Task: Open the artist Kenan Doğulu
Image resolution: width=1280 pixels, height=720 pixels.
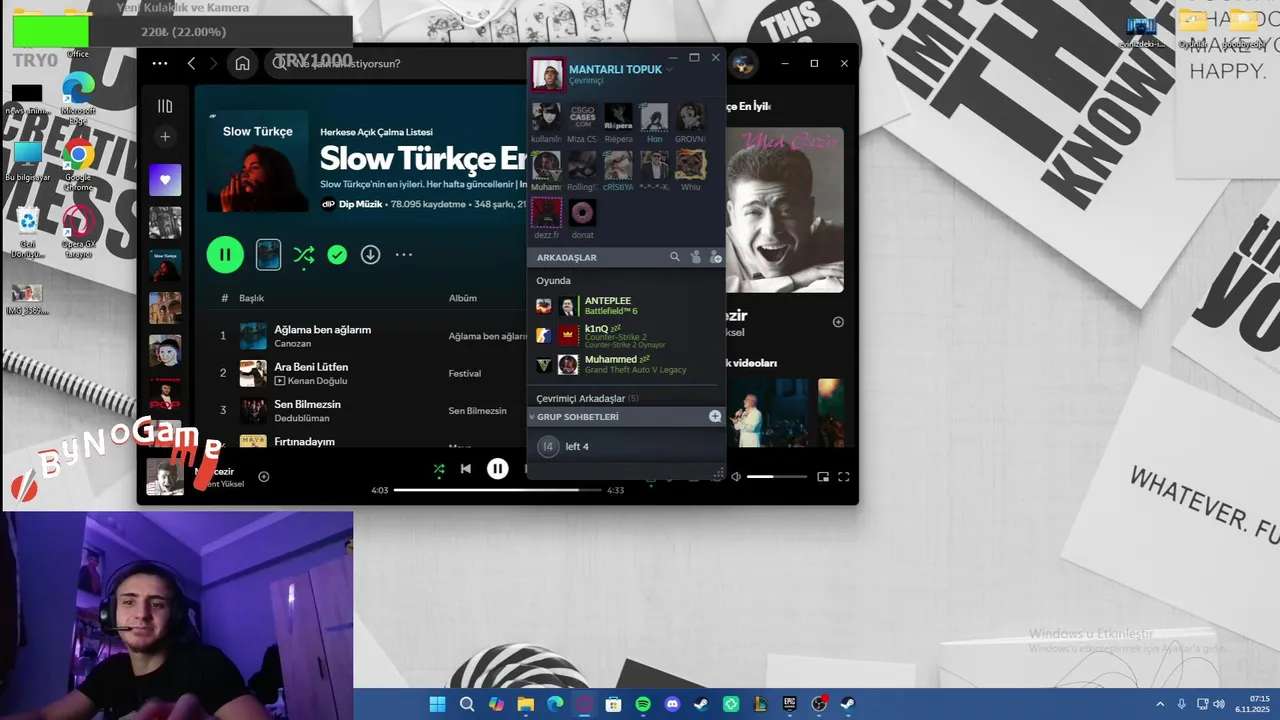Action: tap(318, 381)
